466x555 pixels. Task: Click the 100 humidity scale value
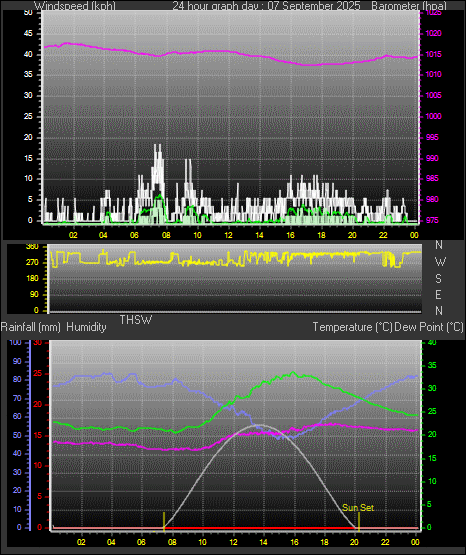15,342
